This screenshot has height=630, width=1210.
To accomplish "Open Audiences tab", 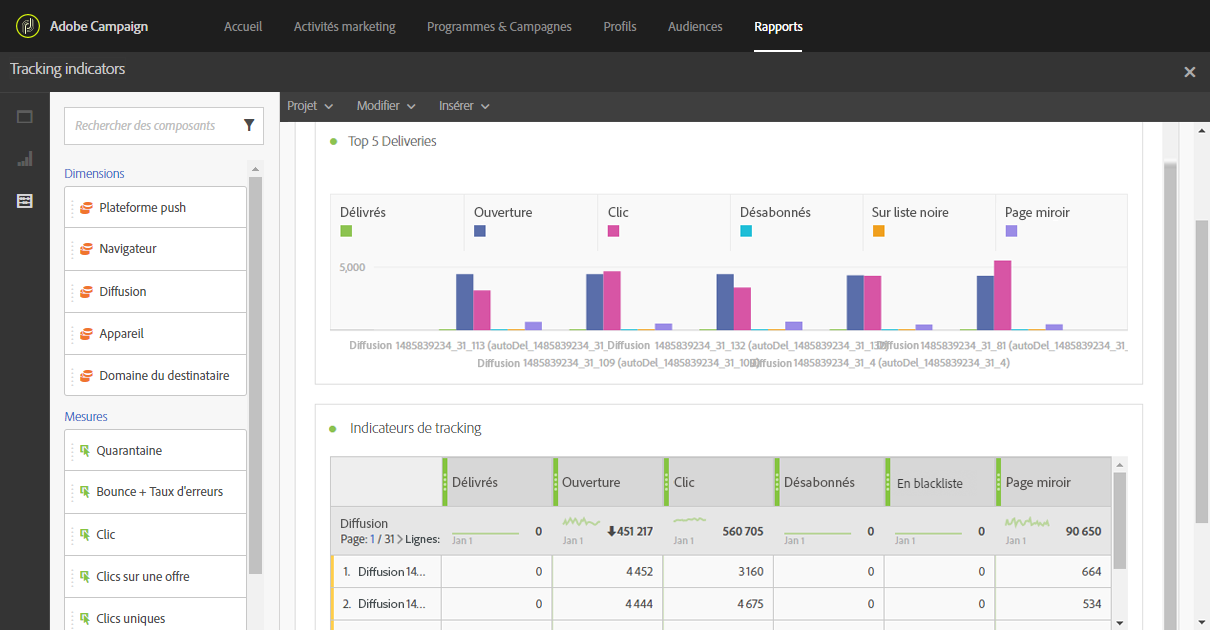I will coord(695,27).
